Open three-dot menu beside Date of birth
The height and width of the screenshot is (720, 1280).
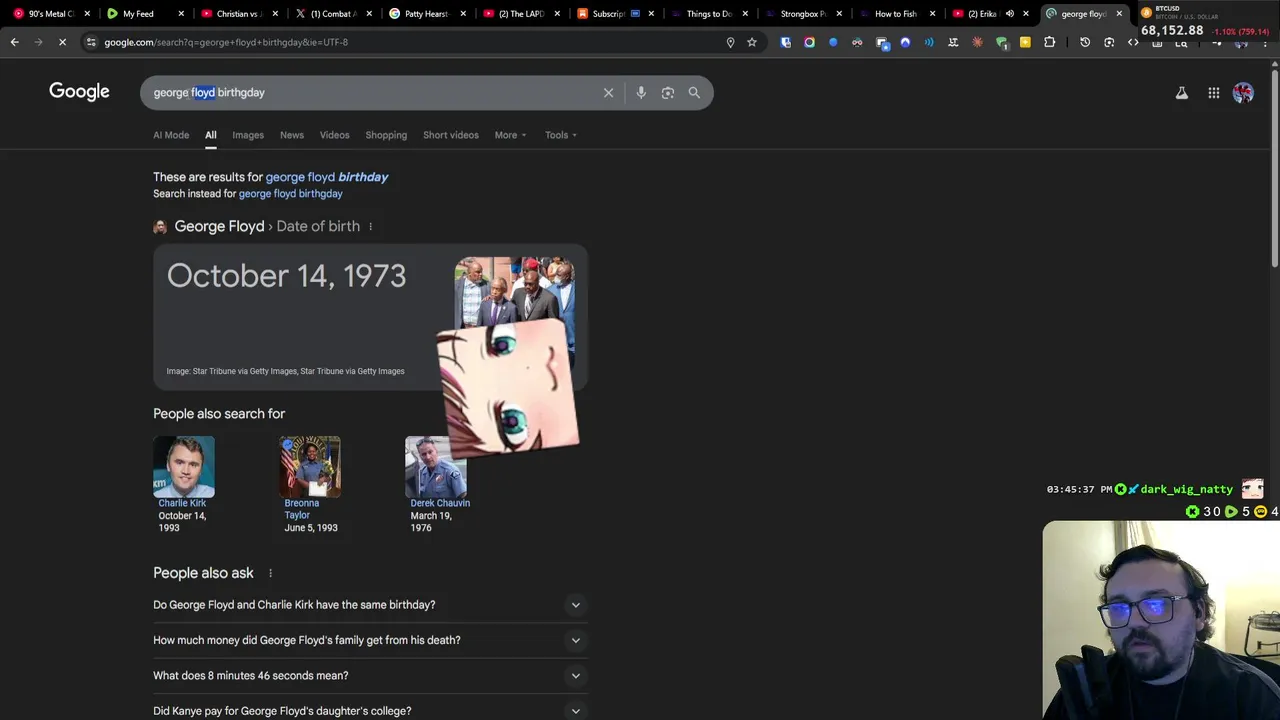point(370,226)
